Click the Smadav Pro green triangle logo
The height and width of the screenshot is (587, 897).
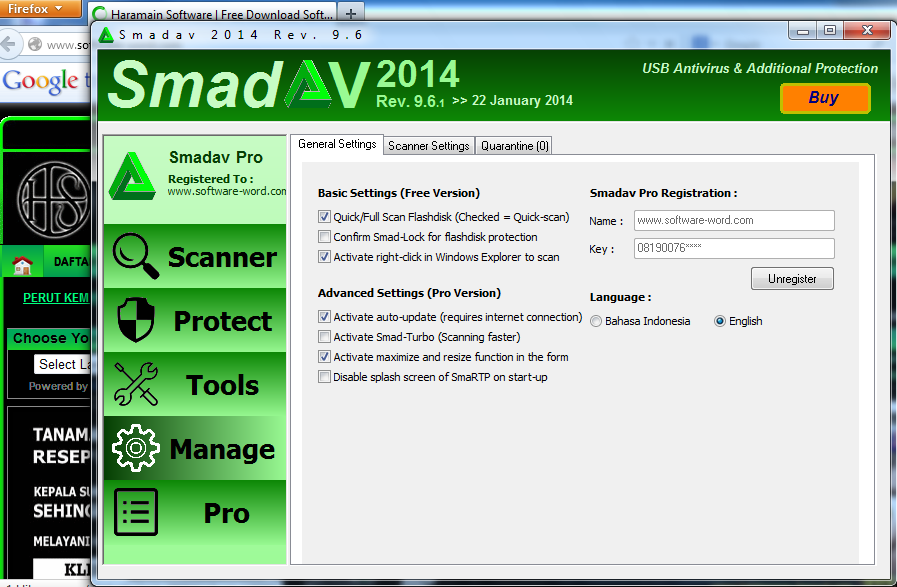[x=132, y=176]
